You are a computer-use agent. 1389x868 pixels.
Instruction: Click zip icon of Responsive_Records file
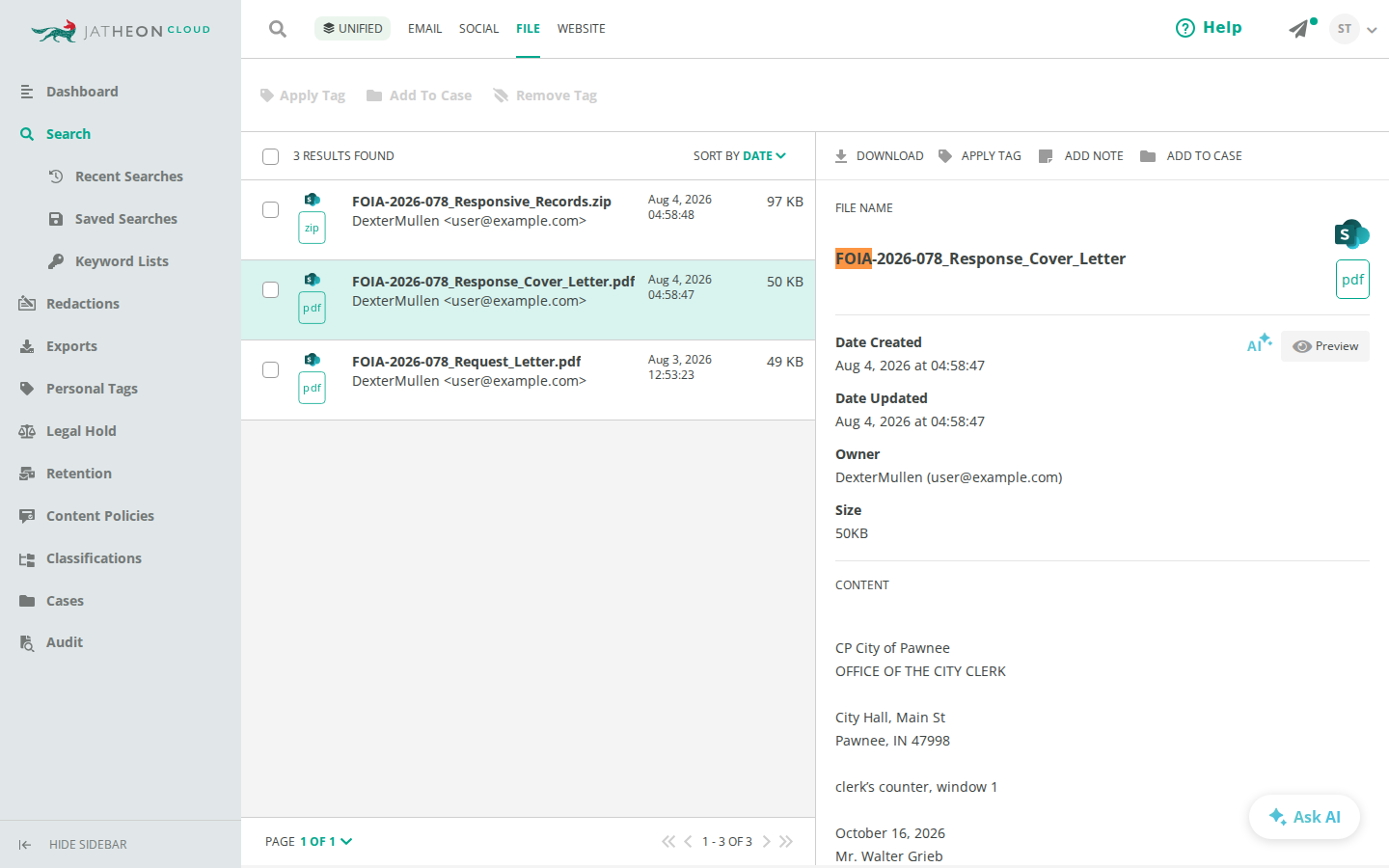(x=312, y=228)
